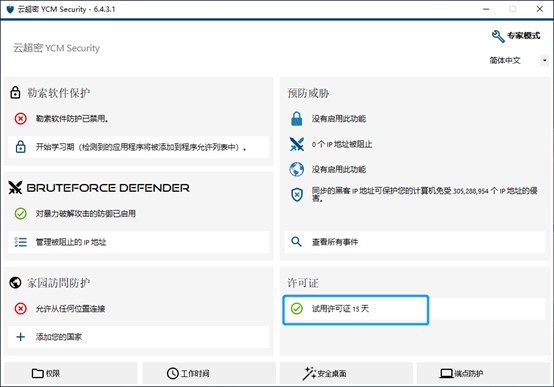The height and width of the screenshot is (387, 554).
Task: Click the blue lock learning period icon
Action: pos(20,147)
